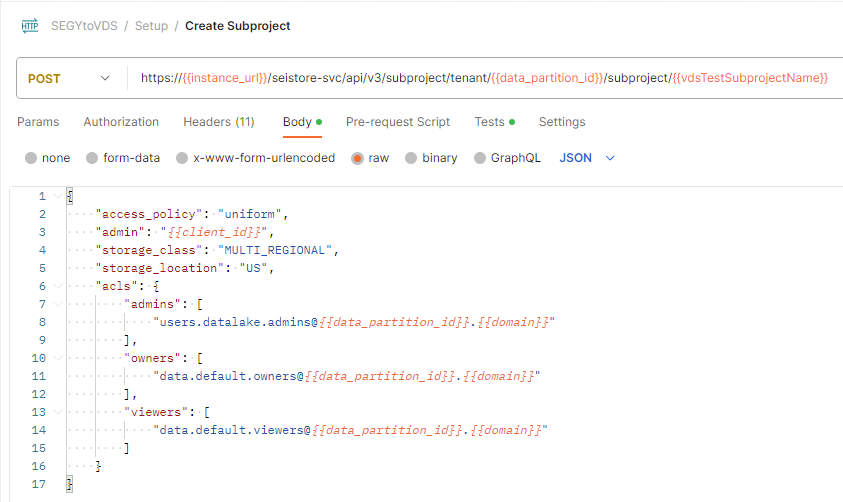Open the SEGYtoVDS collection breadcrumb

point(84,26)
